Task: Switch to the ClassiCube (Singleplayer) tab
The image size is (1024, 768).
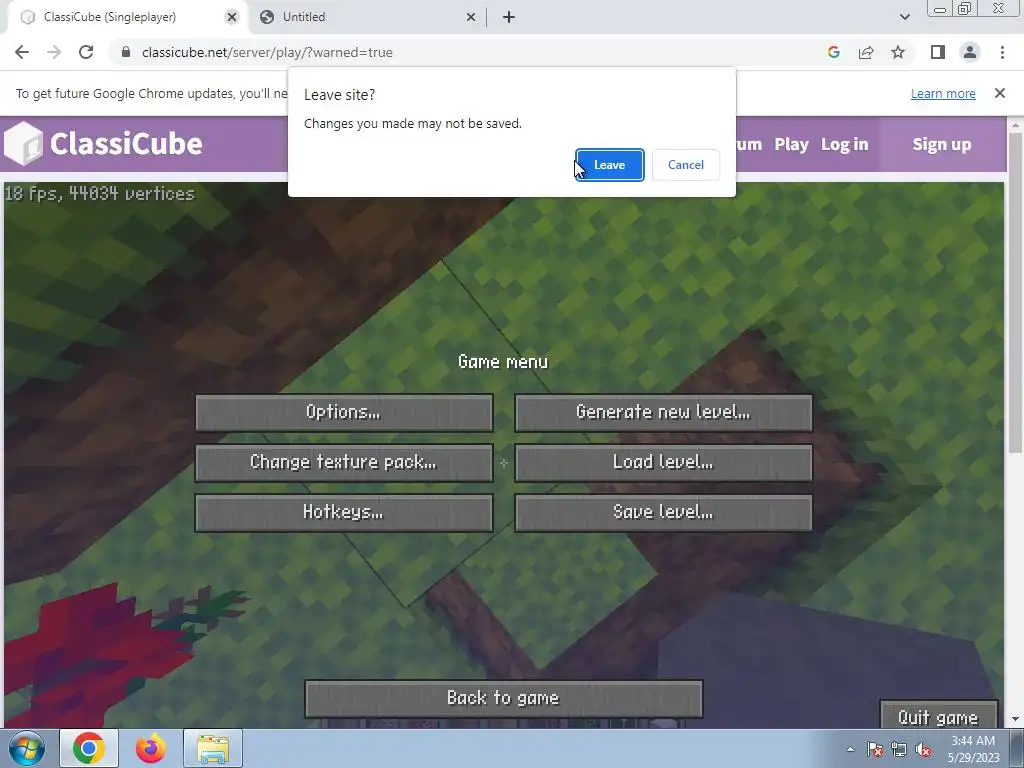Action: [124, 17]
